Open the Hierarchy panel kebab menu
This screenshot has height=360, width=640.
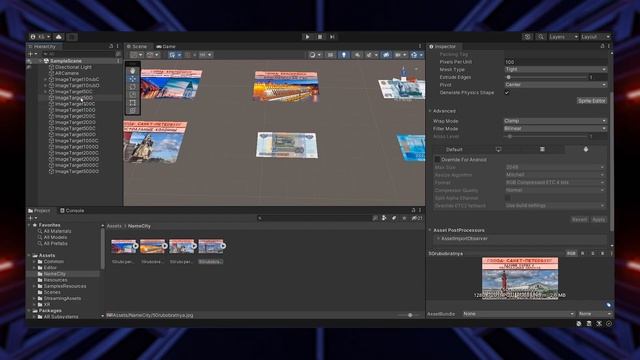(x=118, y=47)
